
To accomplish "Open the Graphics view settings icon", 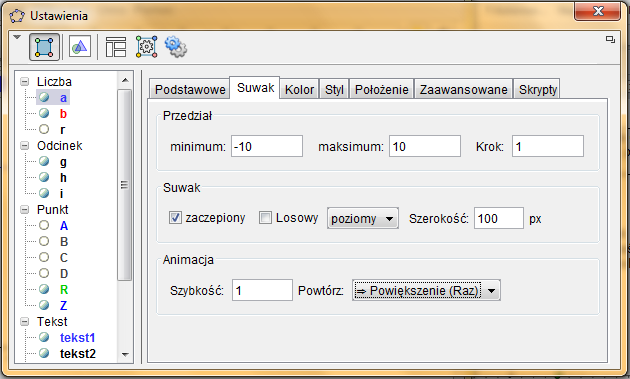I will [80, 47].
